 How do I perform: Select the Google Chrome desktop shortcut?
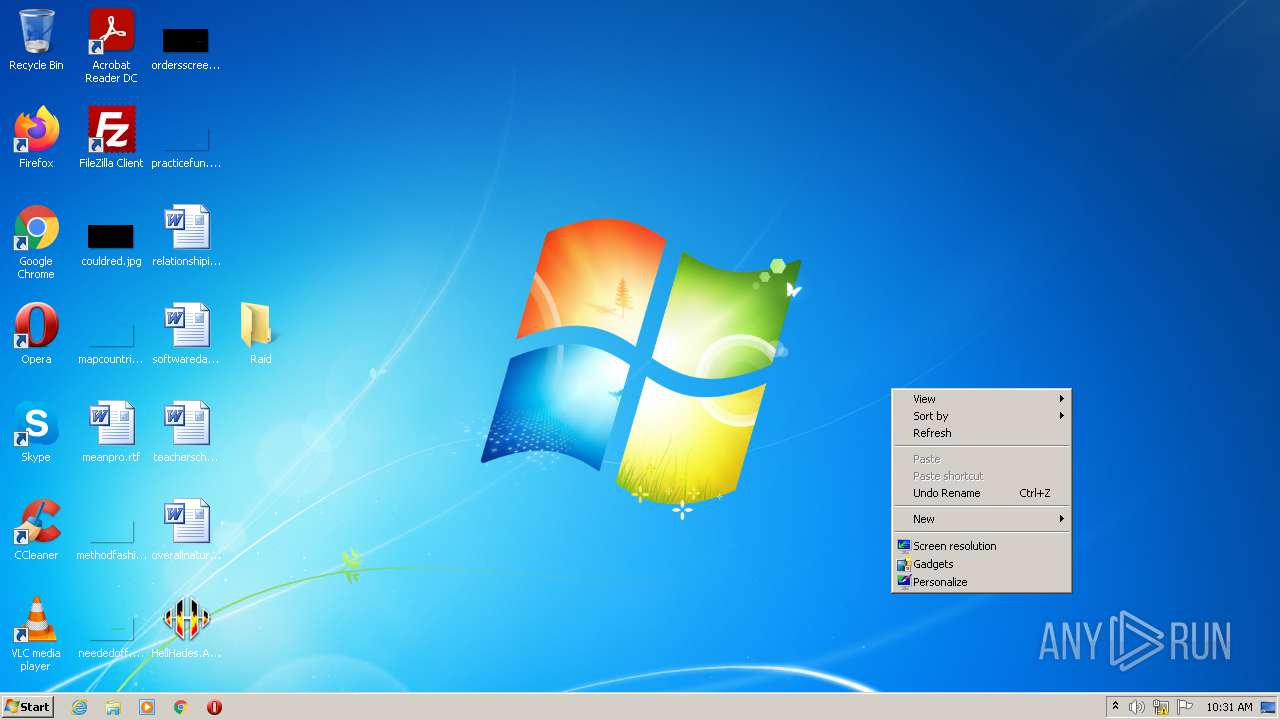(36, 241)
